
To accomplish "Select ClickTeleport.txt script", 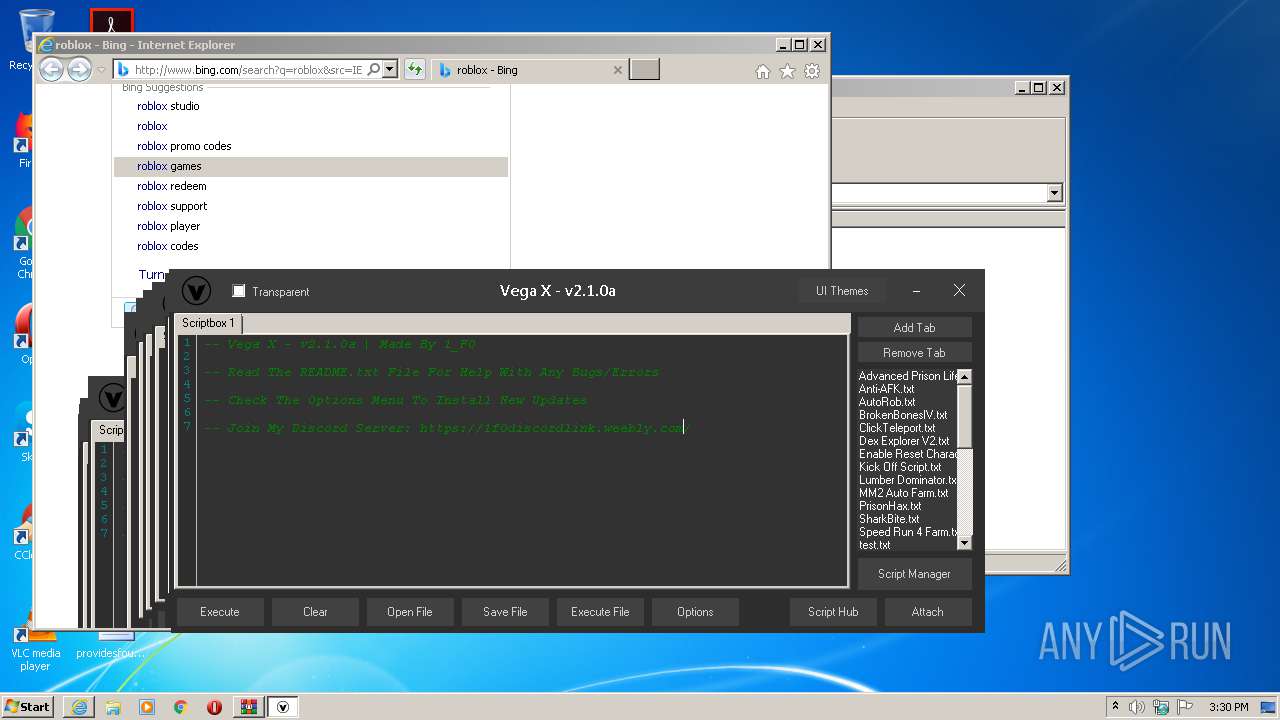I will click(897, 428).
